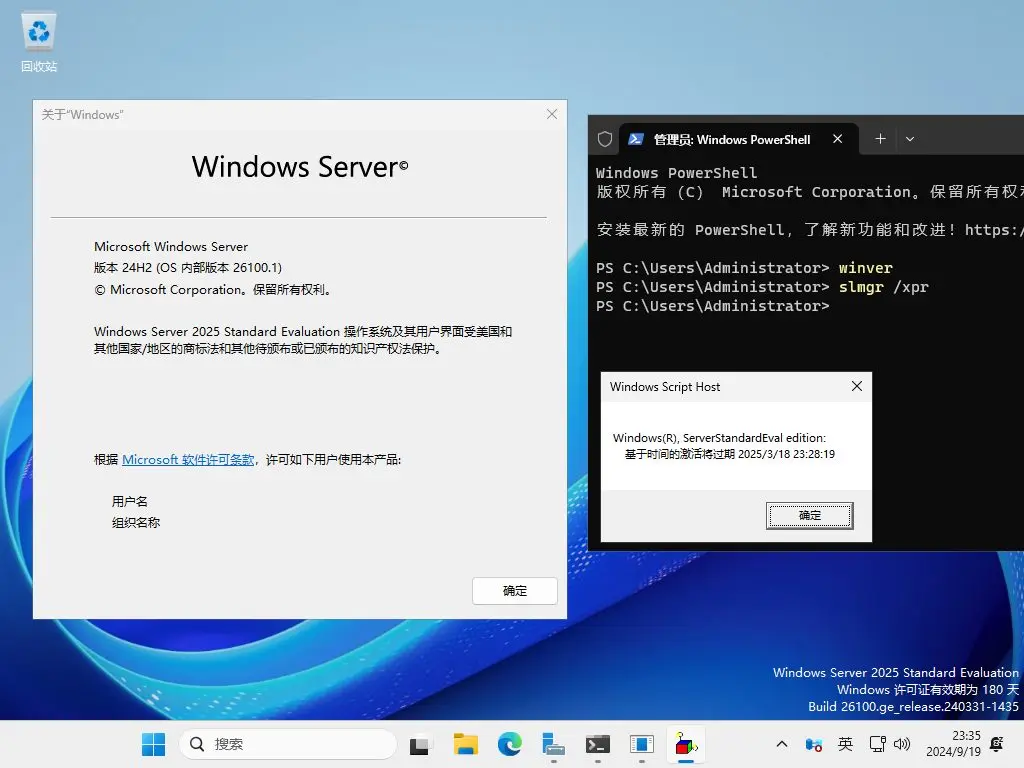Open the Windows Start menu

[x=153, y=744]
